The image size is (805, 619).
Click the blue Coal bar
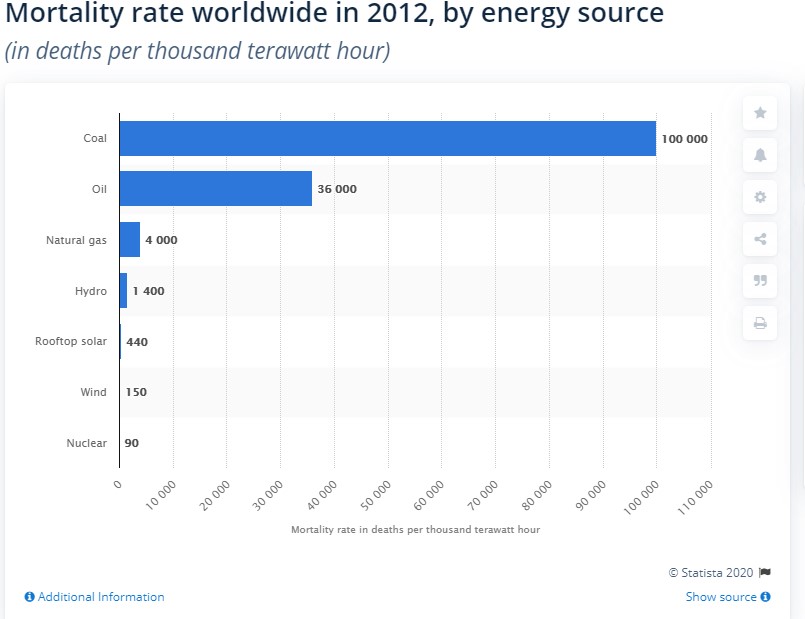click(387, 138)
